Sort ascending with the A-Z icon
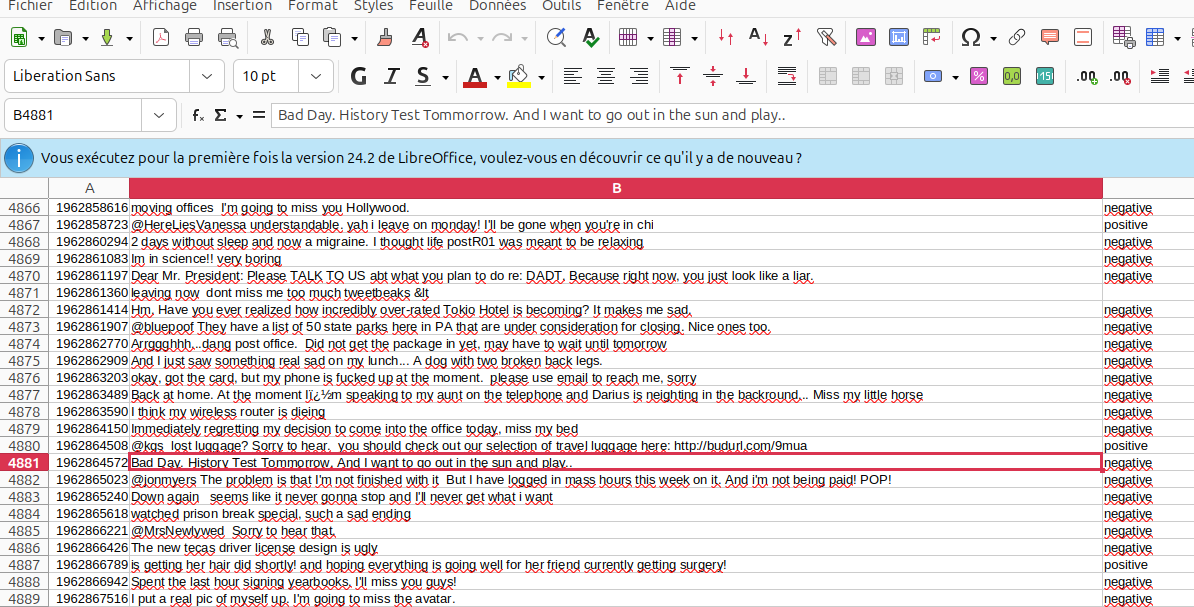 759,38
